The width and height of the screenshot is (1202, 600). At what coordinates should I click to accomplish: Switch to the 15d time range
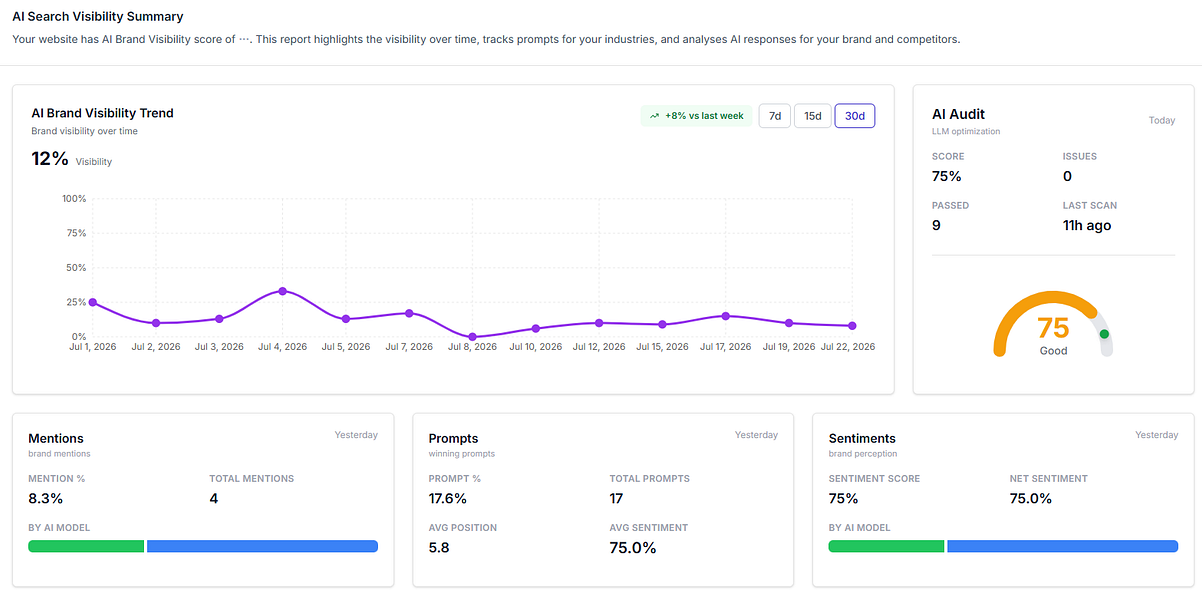812,116
